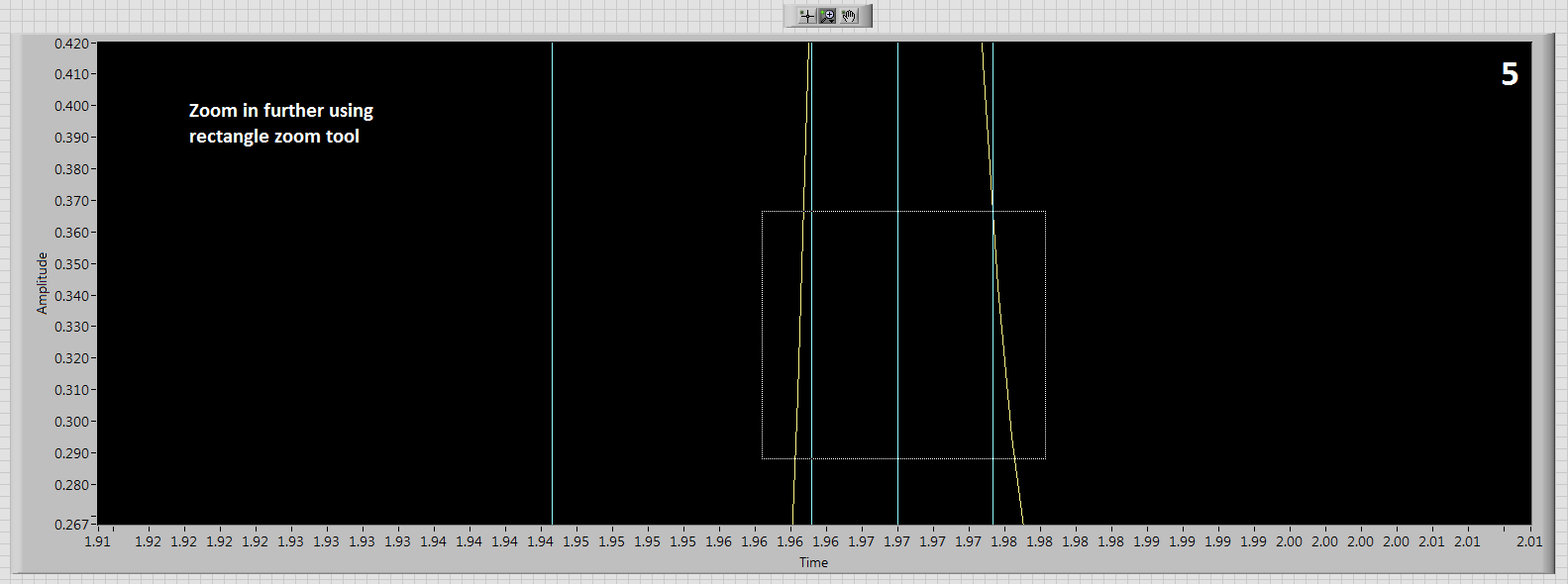Click the 0.330 amplitude scale value
1568x584 pixels.
pyautogui.click(x=71, y=327)
